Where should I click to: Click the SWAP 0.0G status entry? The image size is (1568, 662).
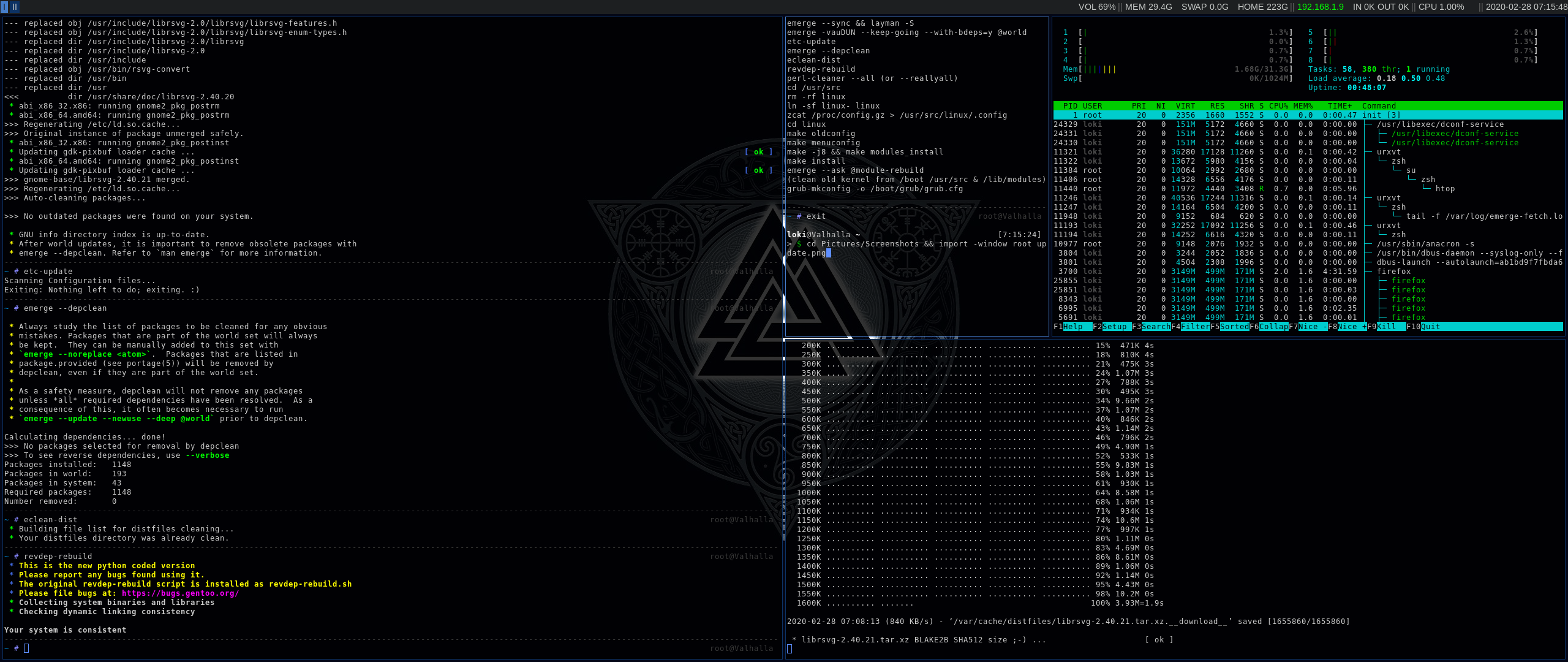point(1205,7)
